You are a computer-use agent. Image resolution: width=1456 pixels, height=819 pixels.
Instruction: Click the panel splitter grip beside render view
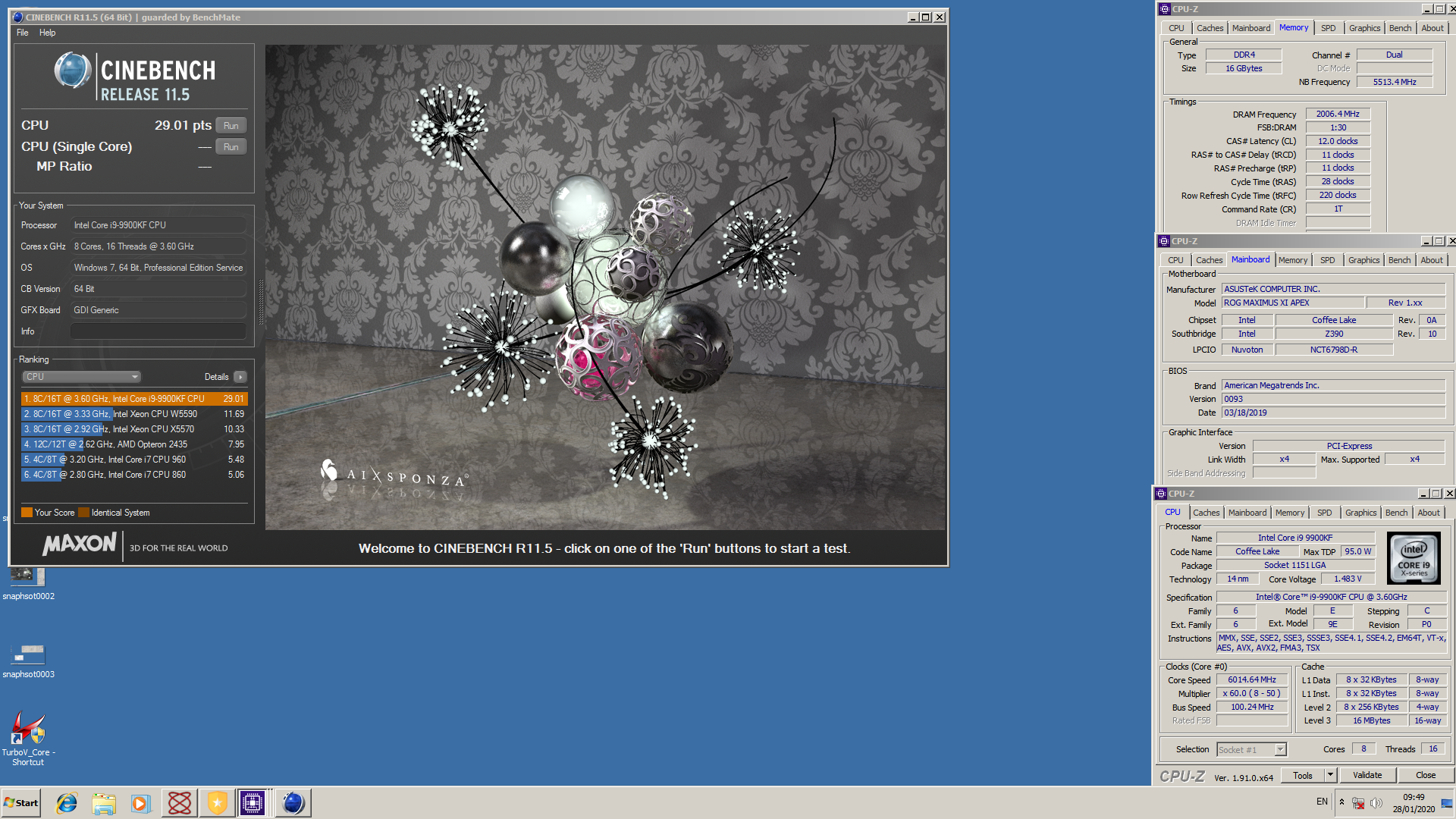[261, 302]
